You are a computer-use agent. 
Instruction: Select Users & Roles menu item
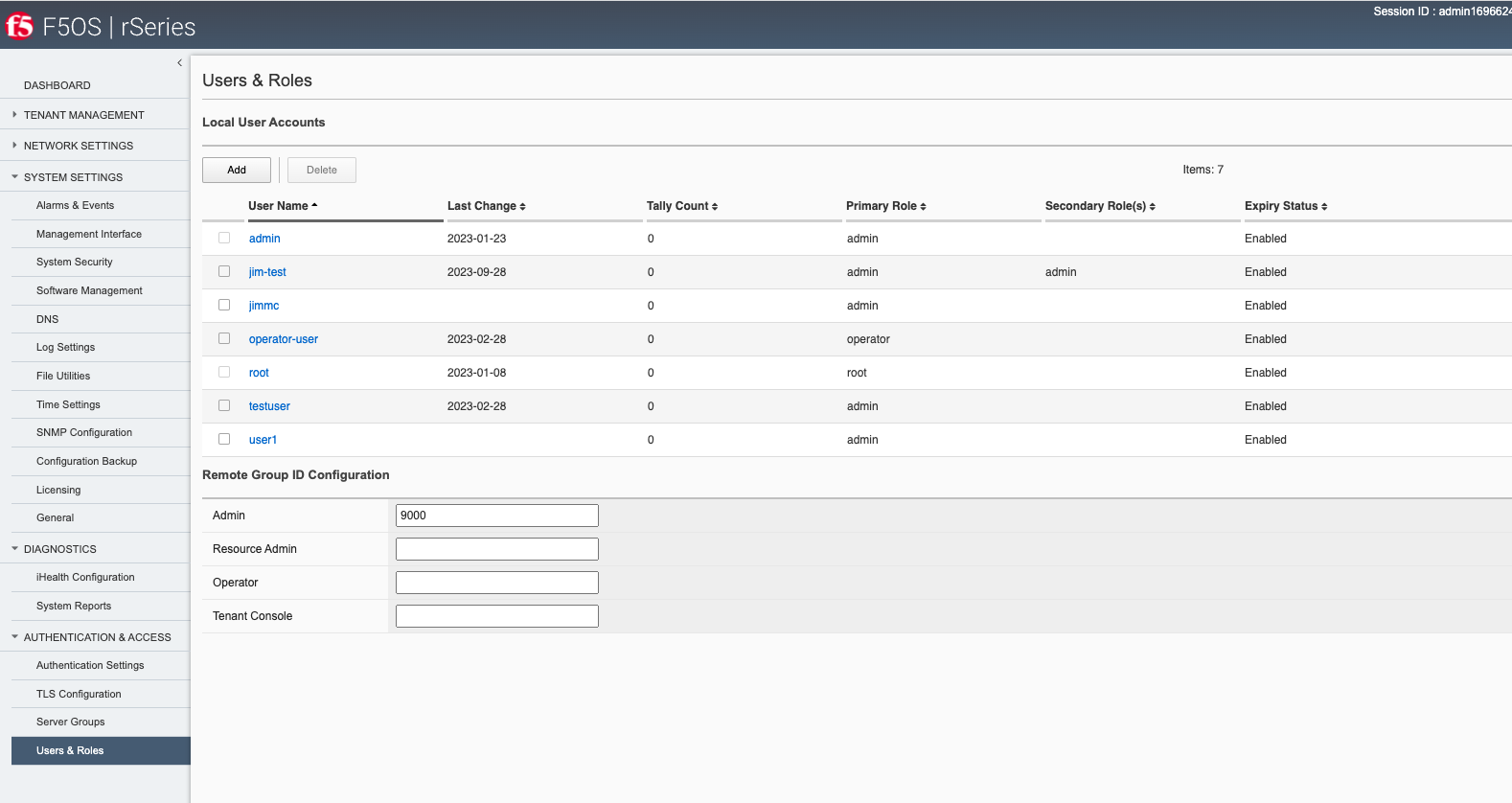point(101,750)
